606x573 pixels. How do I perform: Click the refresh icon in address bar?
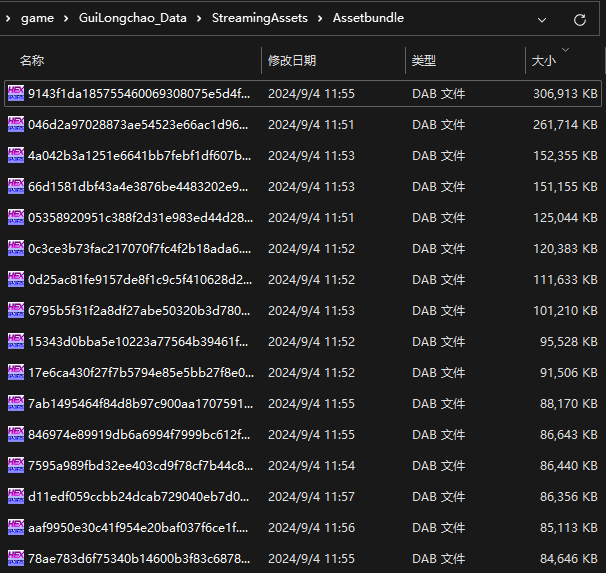tap(580, 20)
